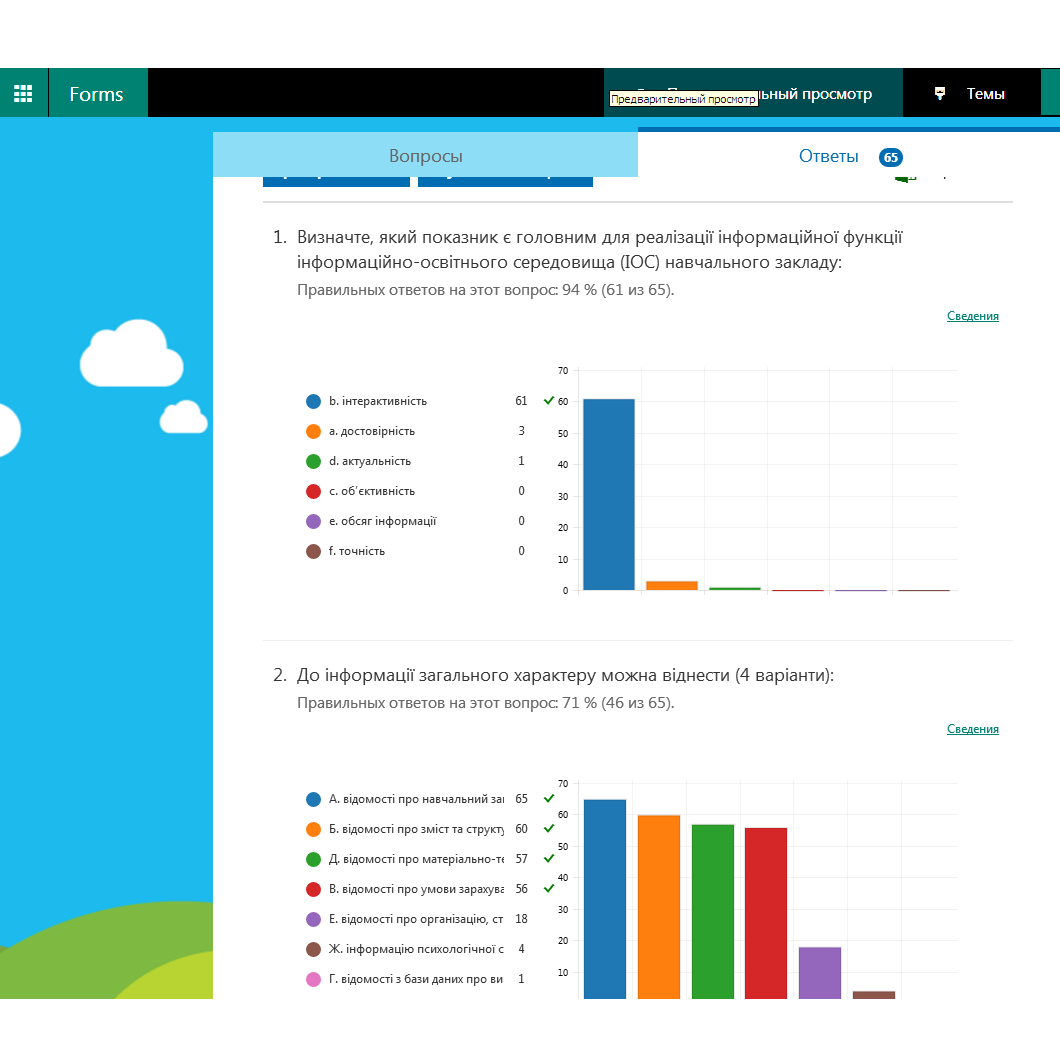Select legend text В. відомості про умови
This screenshot has height=1060, width=1060.
416,889
